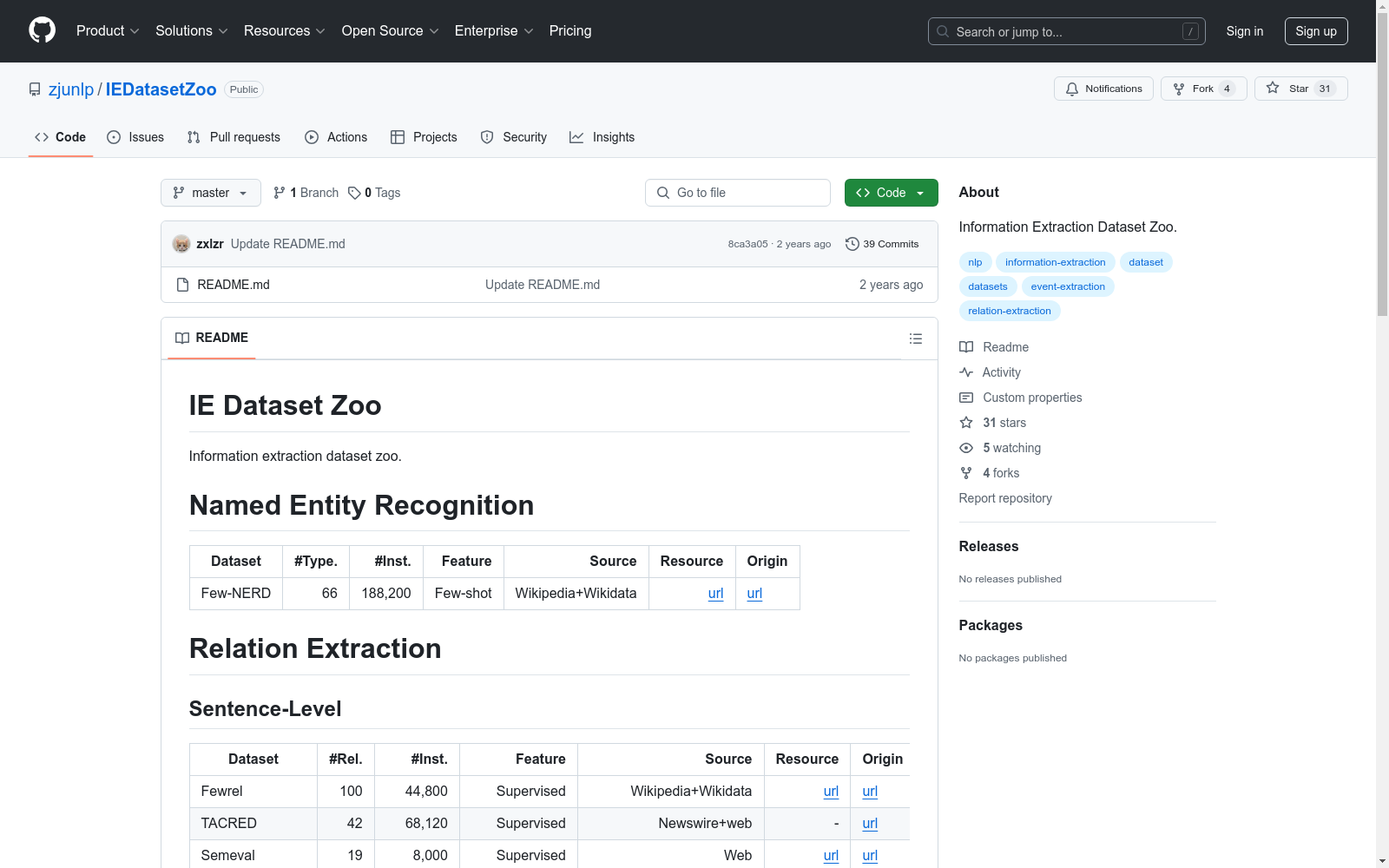The image size is (1389, 868).
Task: Open commit hash 8ca3a05
Action: click(747, 244)
